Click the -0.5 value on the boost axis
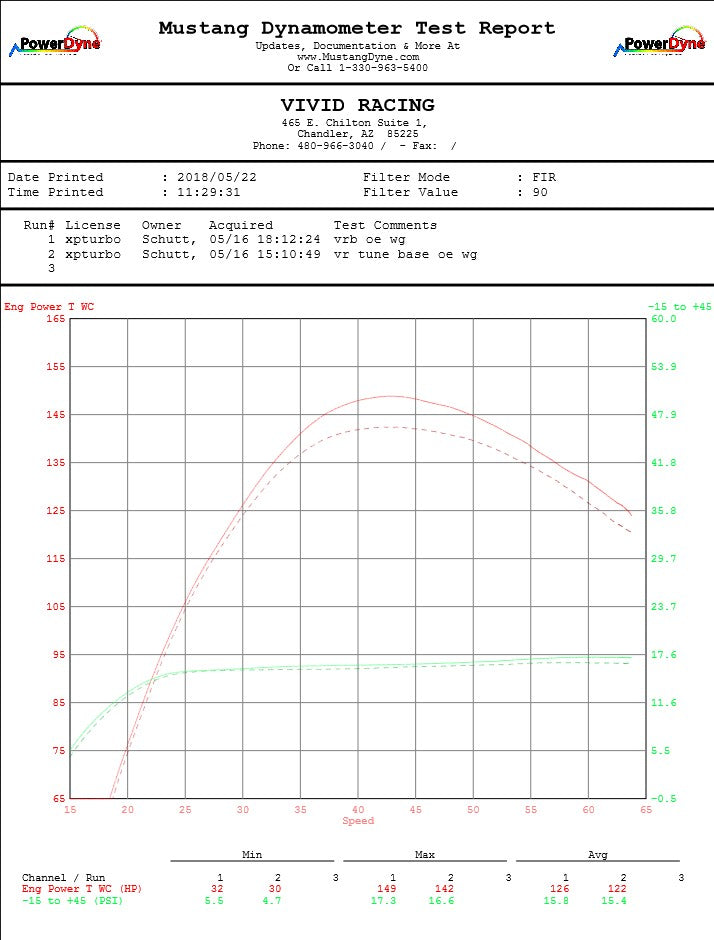The width and height of the screenshot is (714, 940). pos(663,799)
